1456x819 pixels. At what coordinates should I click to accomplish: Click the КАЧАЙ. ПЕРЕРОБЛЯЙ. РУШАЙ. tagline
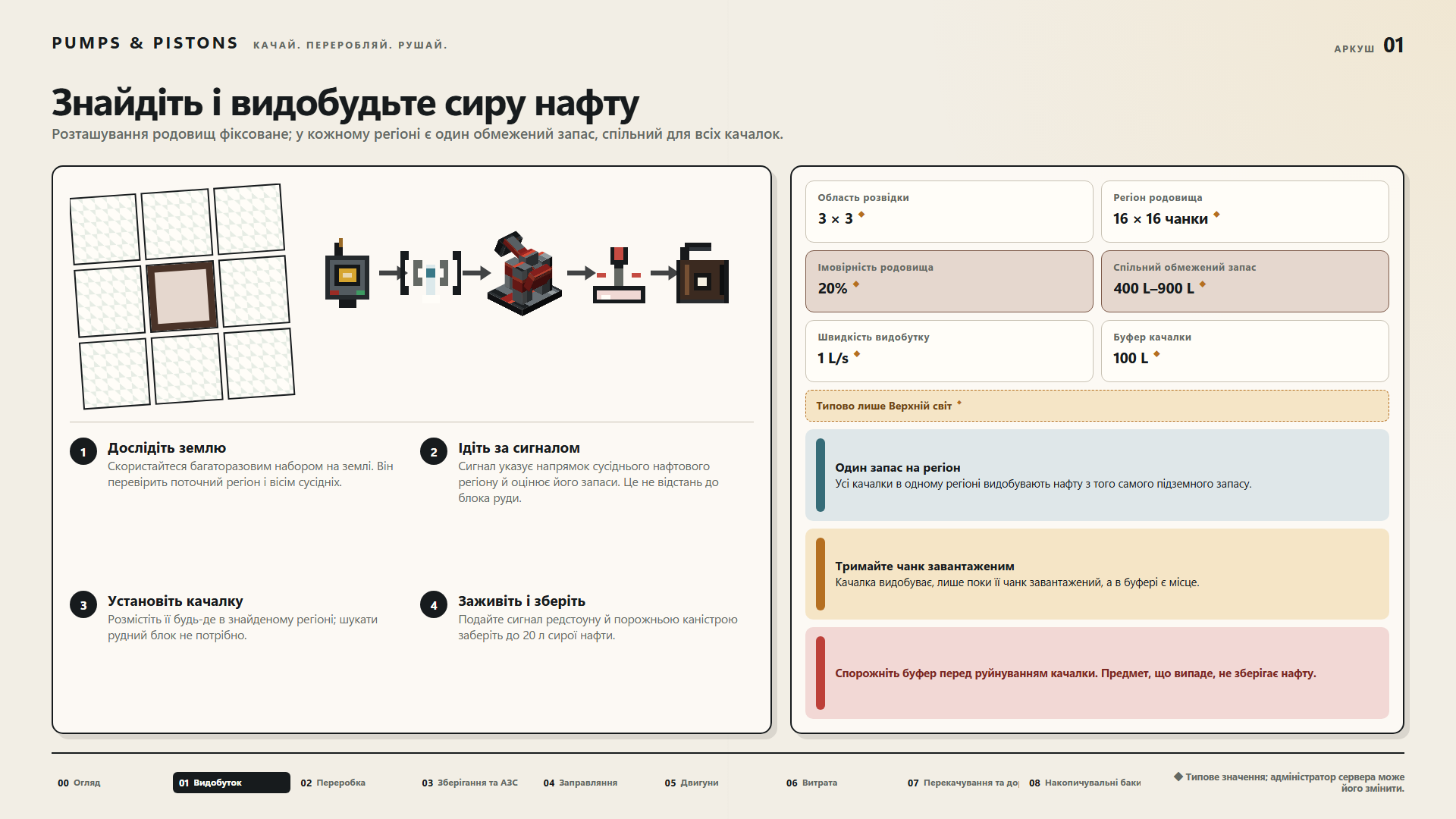[x=350, y=45]
